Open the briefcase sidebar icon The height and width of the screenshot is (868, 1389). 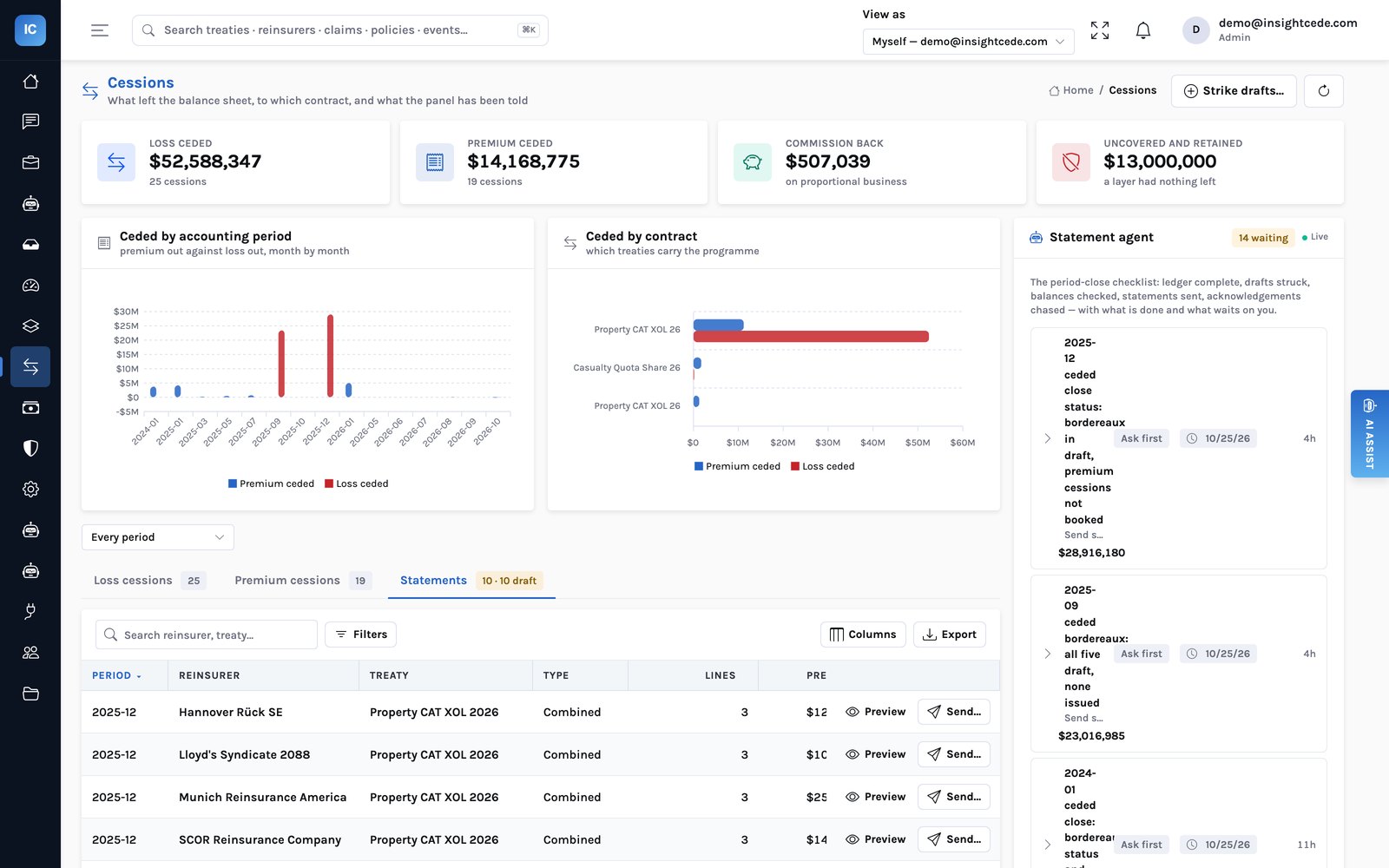[30, 162]
